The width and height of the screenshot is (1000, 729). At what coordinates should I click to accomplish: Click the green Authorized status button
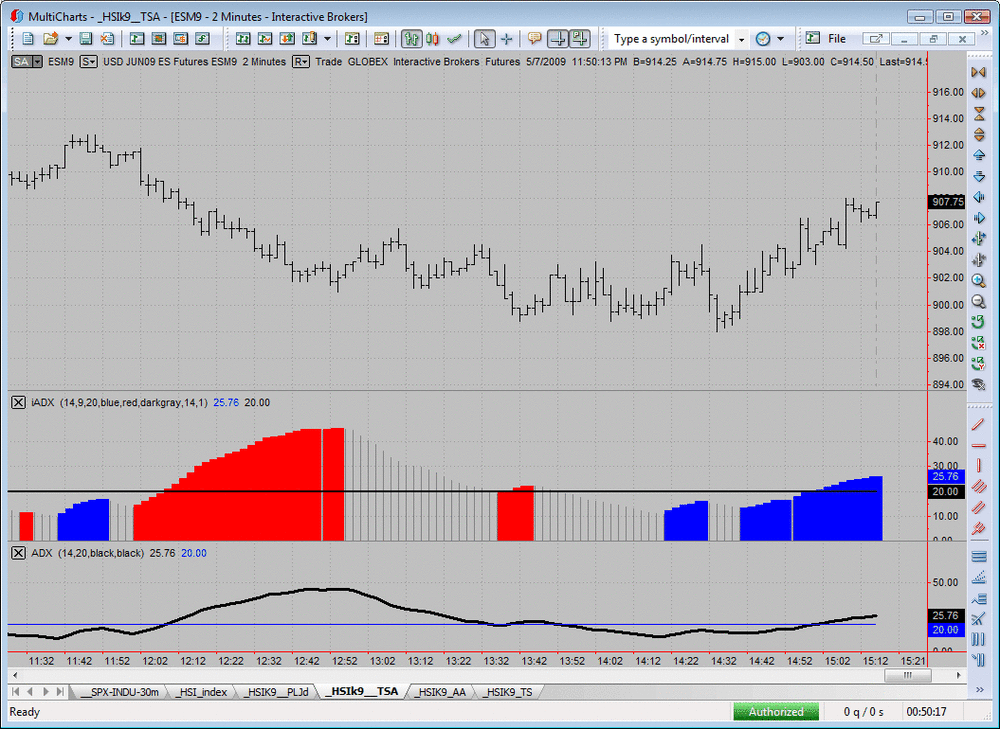[776, 712]
